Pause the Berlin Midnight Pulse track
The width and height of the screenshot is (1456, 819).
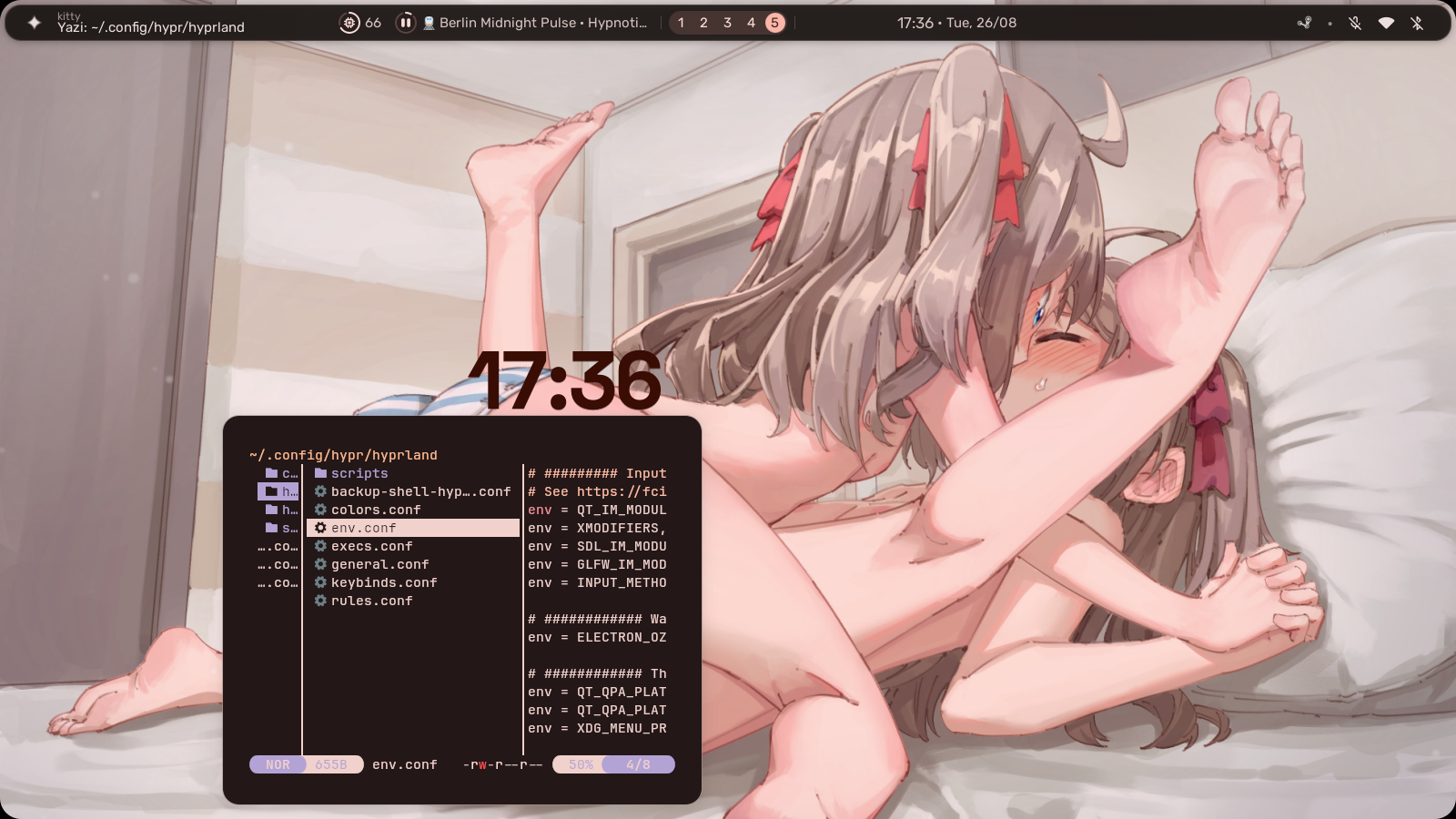point(406,23)
